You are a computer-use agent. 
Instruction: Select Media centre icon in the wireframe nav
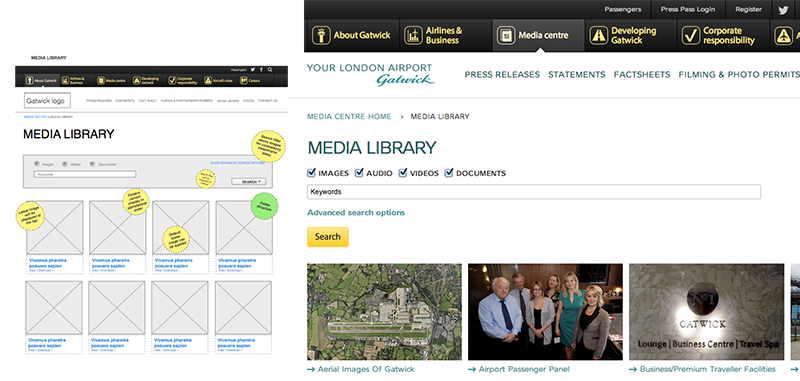click(101, 80)
